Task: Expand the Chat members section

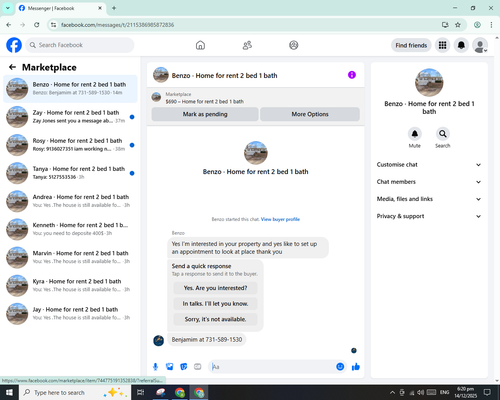Action: 429,182
